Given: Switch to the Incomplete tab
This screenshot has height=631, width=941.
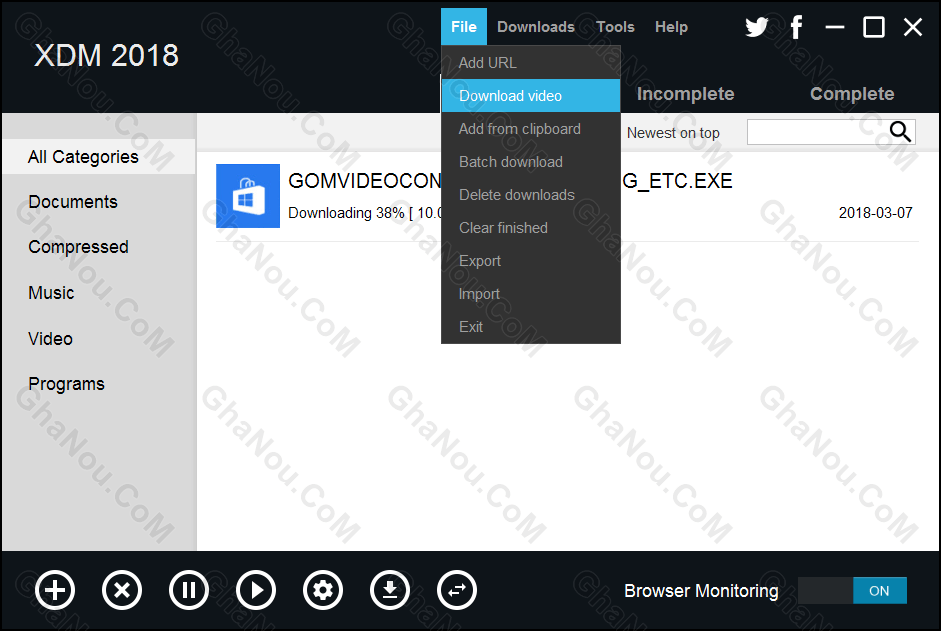Looking at the screenshot, I should [685, 94].
